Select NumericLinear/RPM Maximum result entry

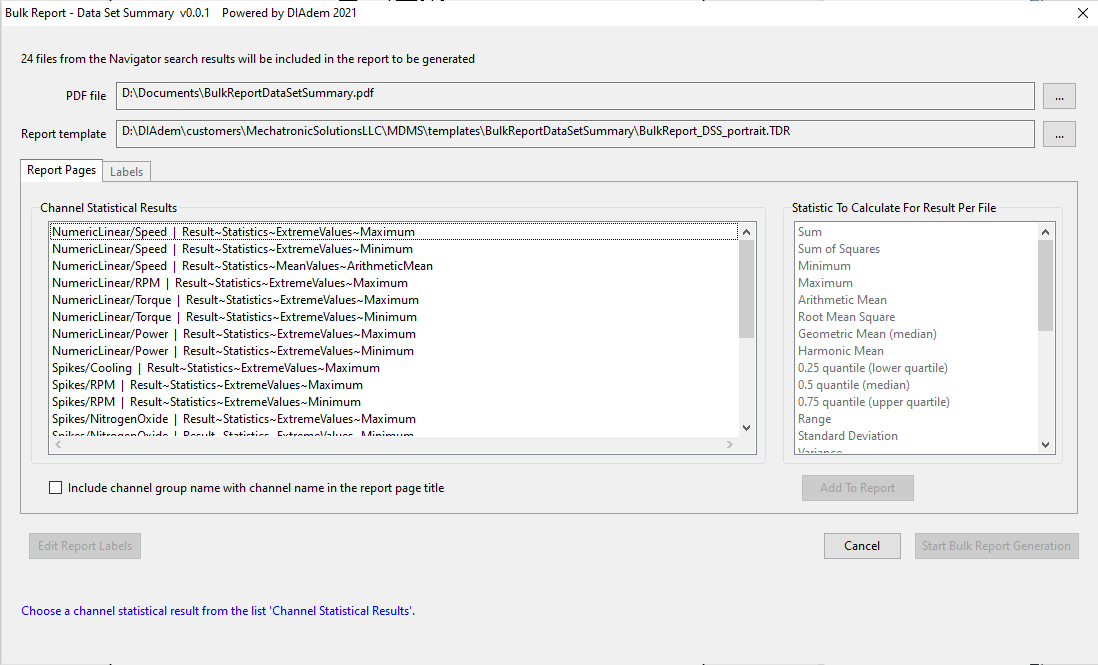pos(229,283)
